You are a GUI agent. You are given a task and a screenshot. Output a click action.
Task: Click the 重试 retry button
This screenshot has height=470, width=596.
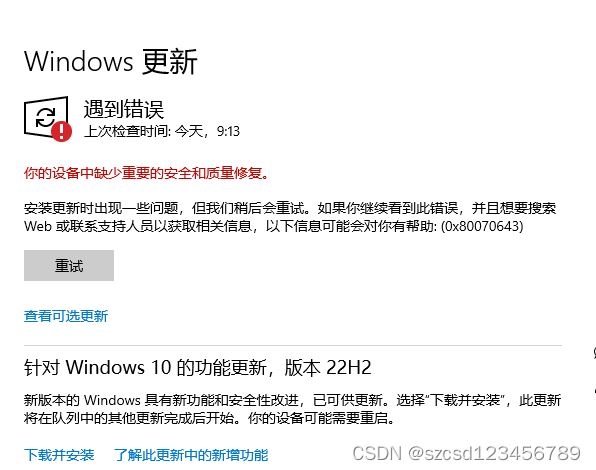(69, 266)
